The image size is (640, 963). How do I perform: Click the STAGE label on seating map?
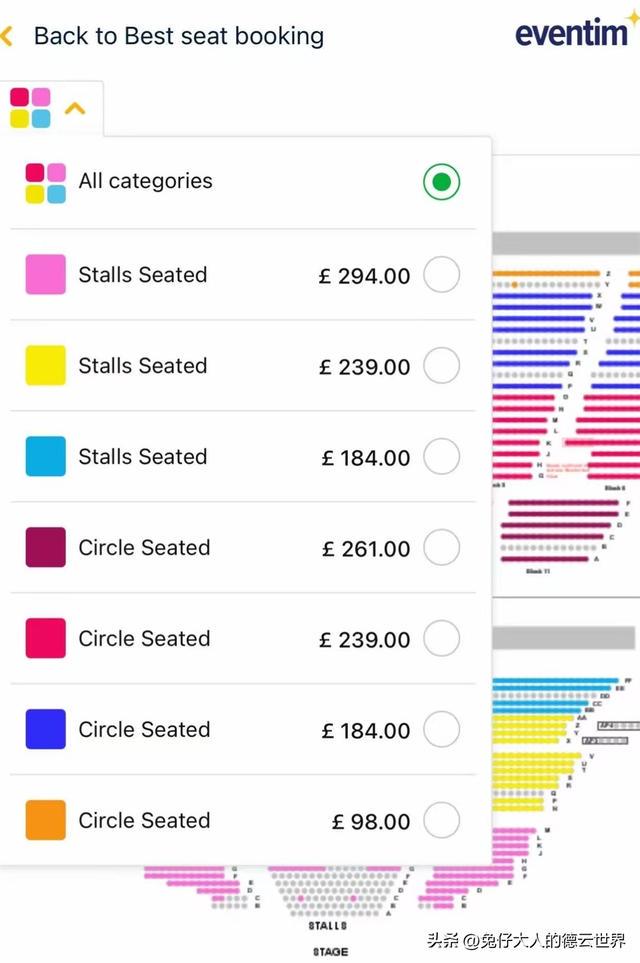(329, 952)
